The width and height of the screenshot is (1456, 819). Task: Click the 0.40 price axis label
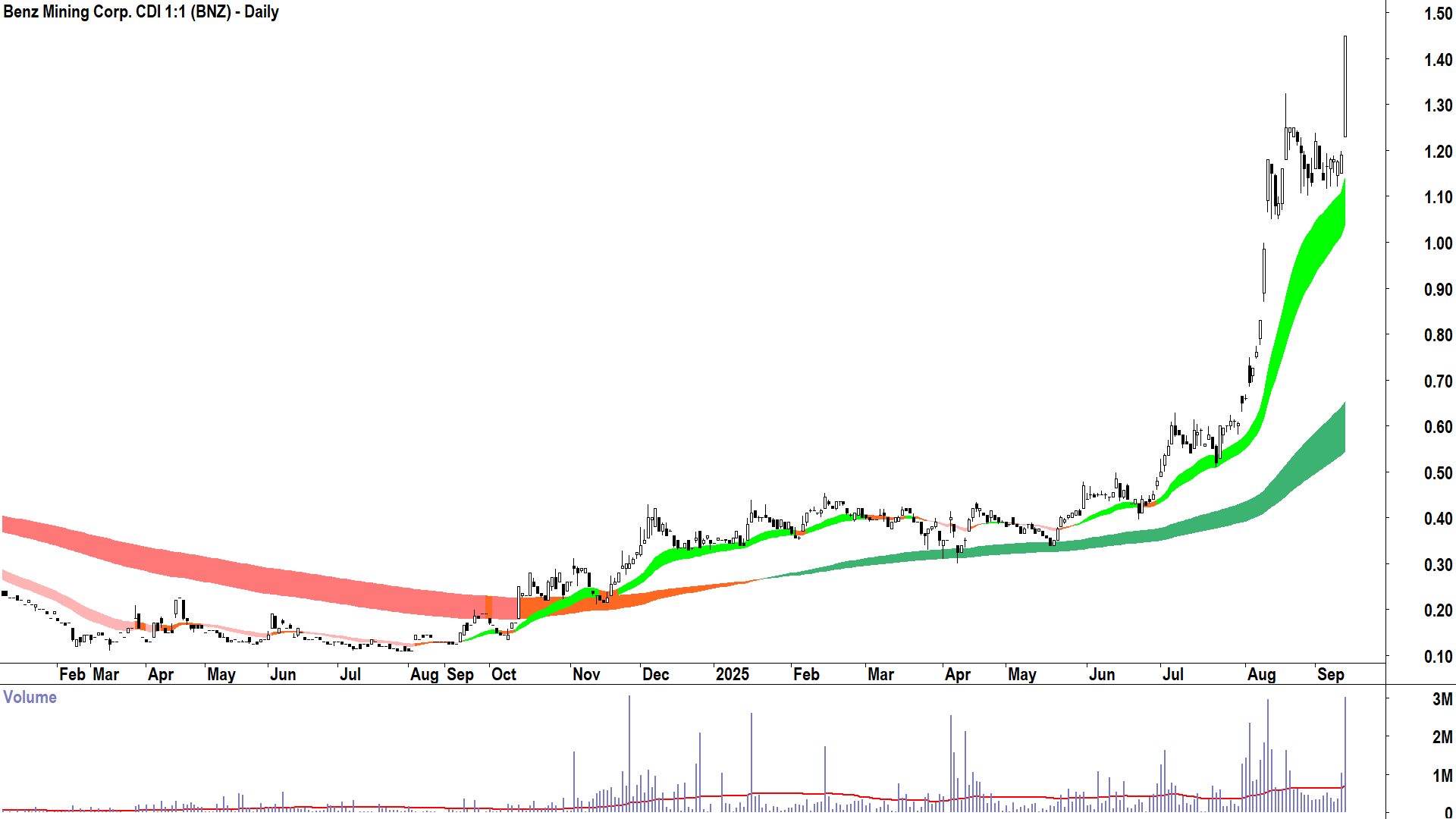pyautogui.click(x=1438, y=519)
